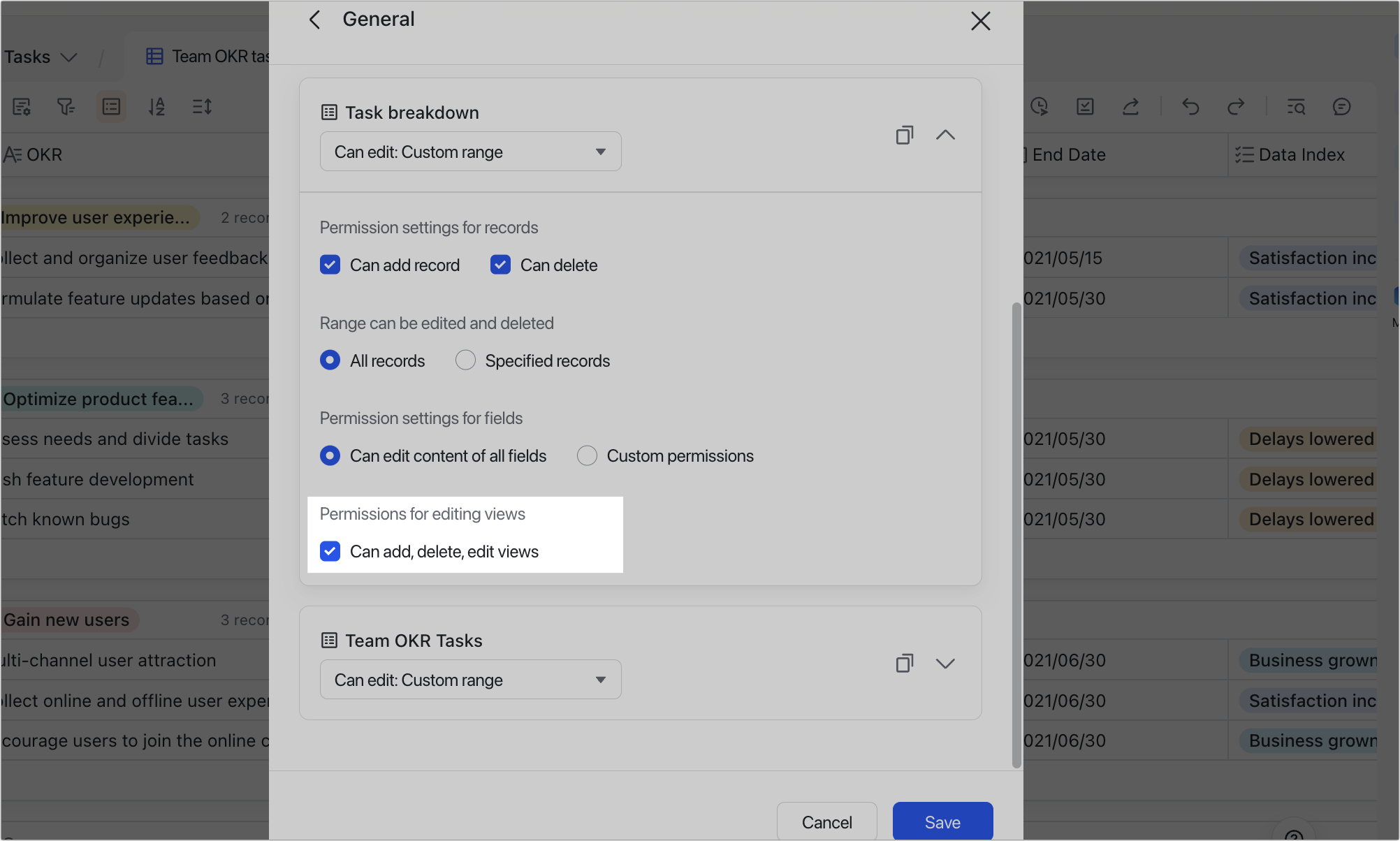Click the Save button
The image size is (1400, 841).
(x=942, y=821)
